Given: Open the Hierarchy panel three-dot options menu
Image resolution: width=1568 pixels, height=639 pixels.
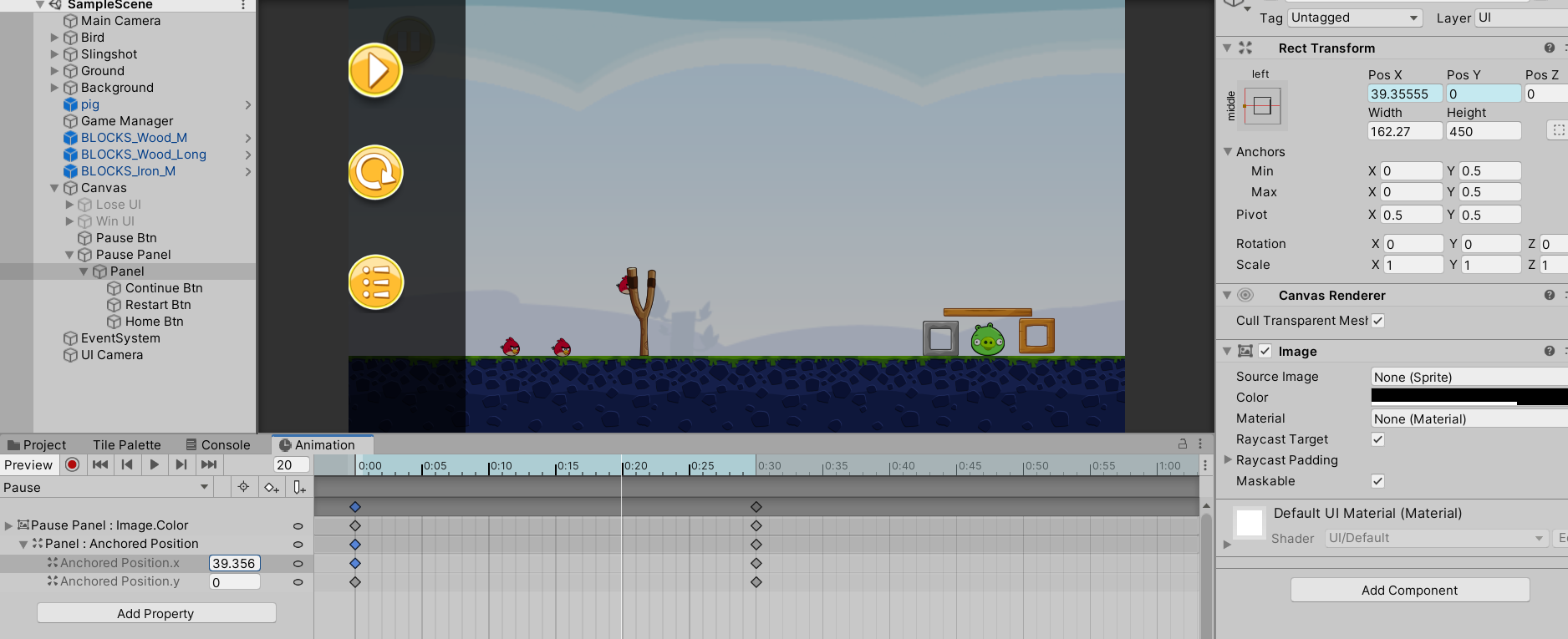Looking at the screenshot, I should [243, 5].
